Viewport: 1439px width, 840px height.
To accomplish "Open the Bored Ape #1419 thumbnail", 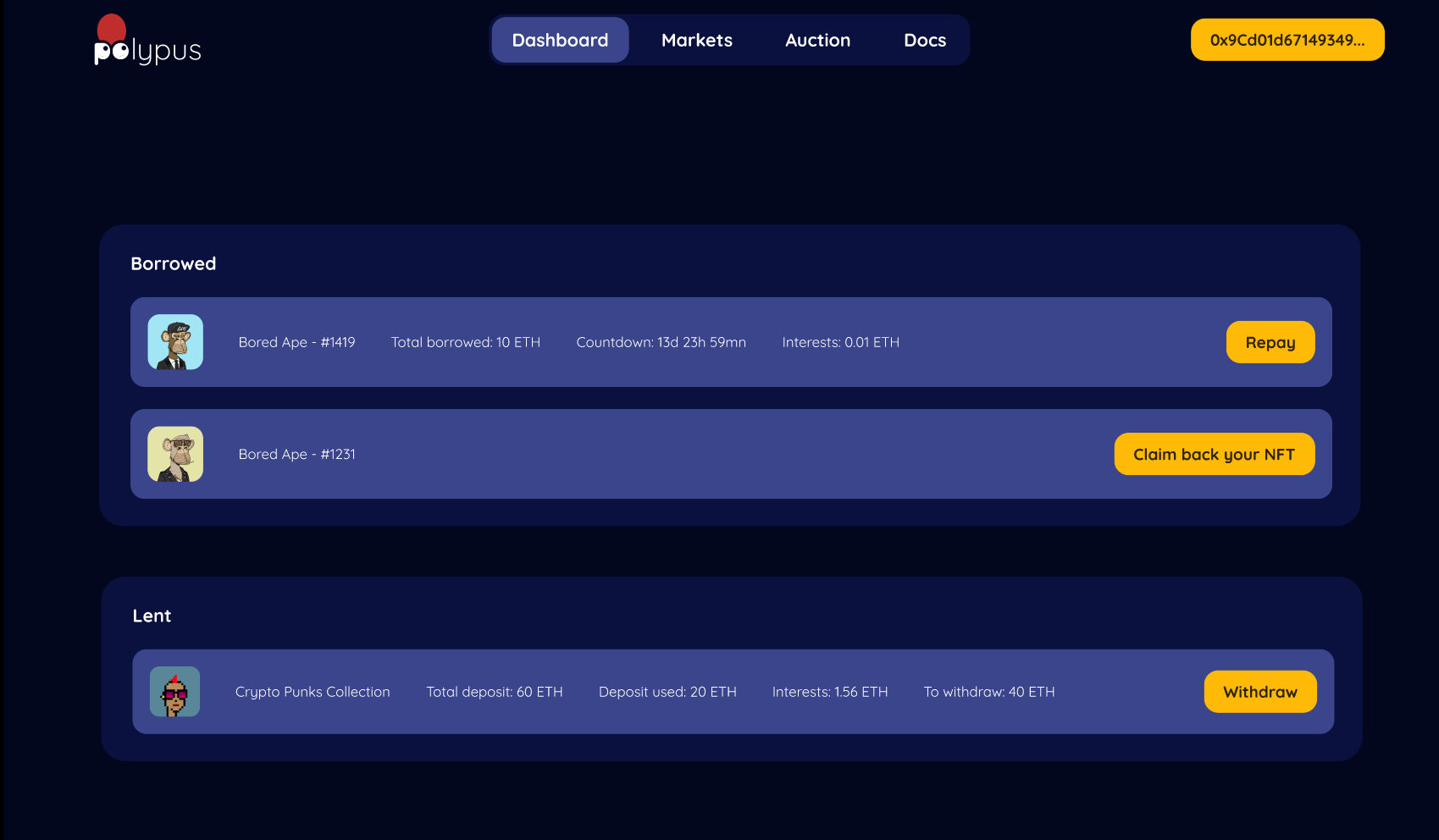I will (x=175, y=342).
